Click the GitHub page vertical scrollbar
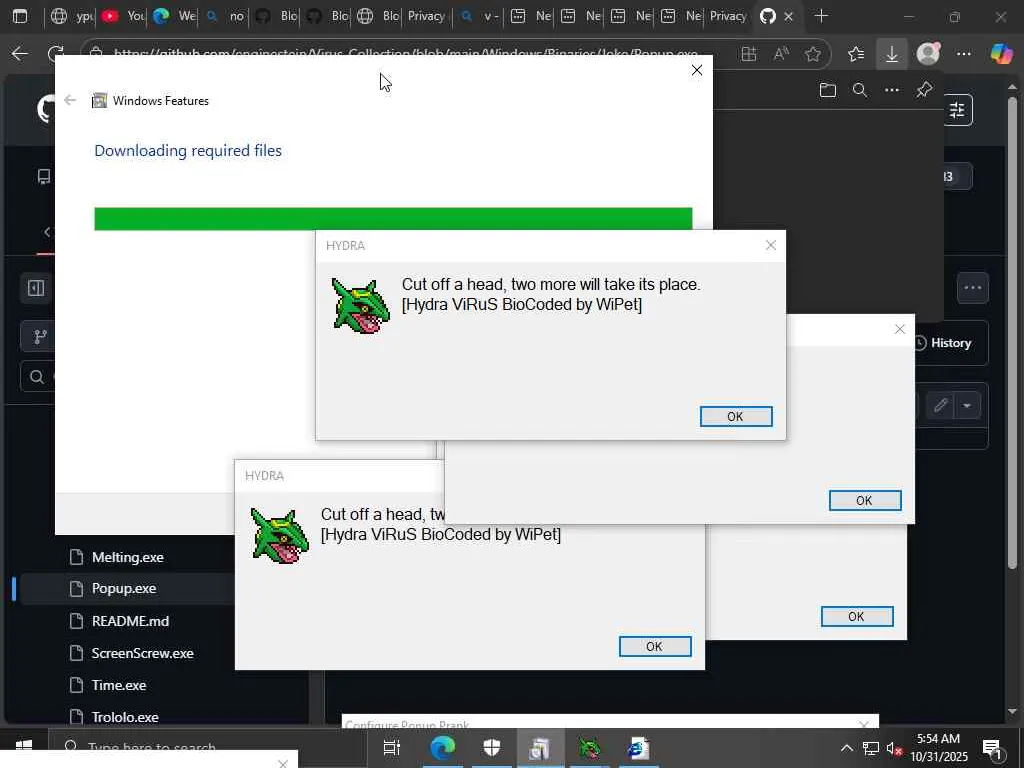This screenshot has height=768, width=1024. (1012, 333)
